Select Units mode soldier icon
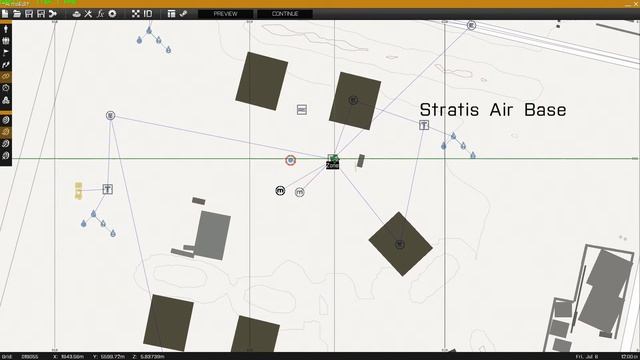The width and height of the screenshot is (640, 360). tap(6, 29)
